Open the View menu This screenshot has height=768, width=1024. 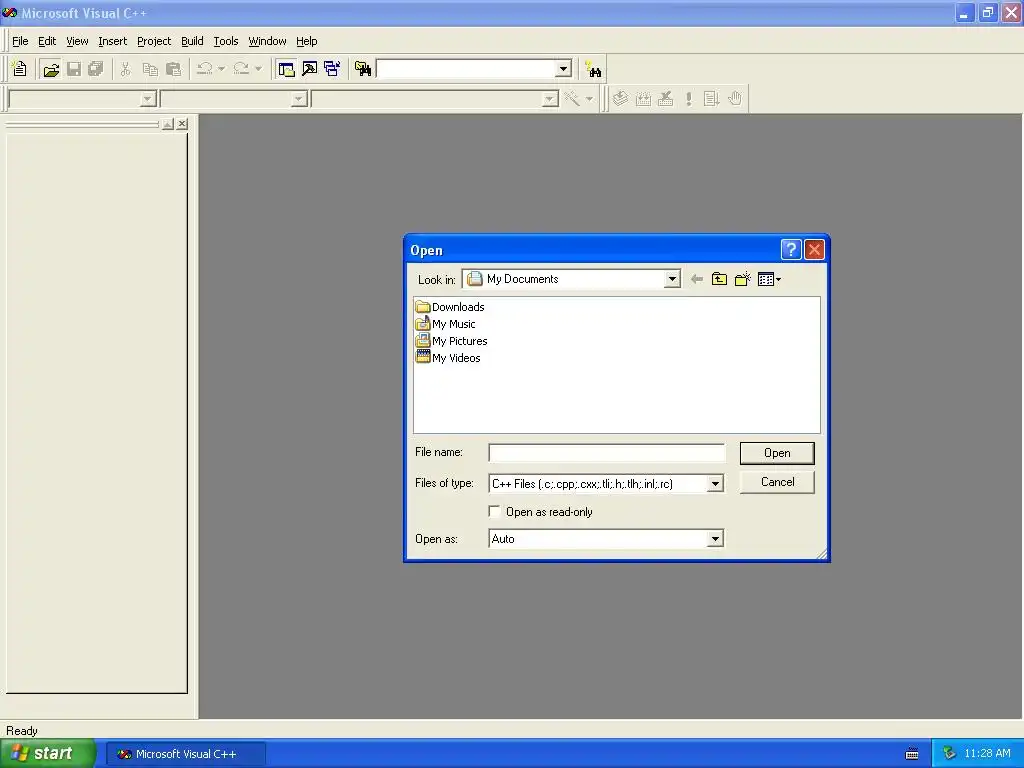tap(77, 41)
